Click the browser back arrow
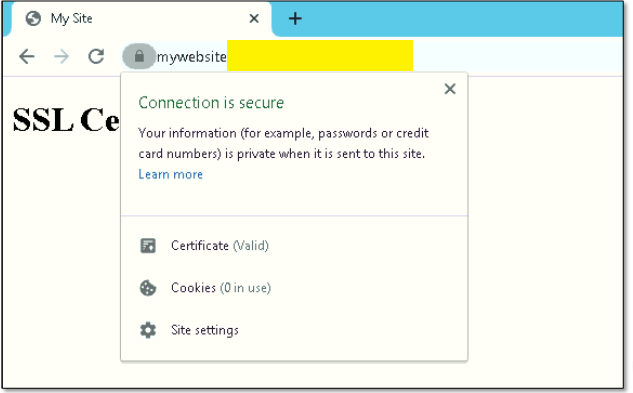Screen dimensions: 633x393 pyautogui.click(x=27, y=56)
